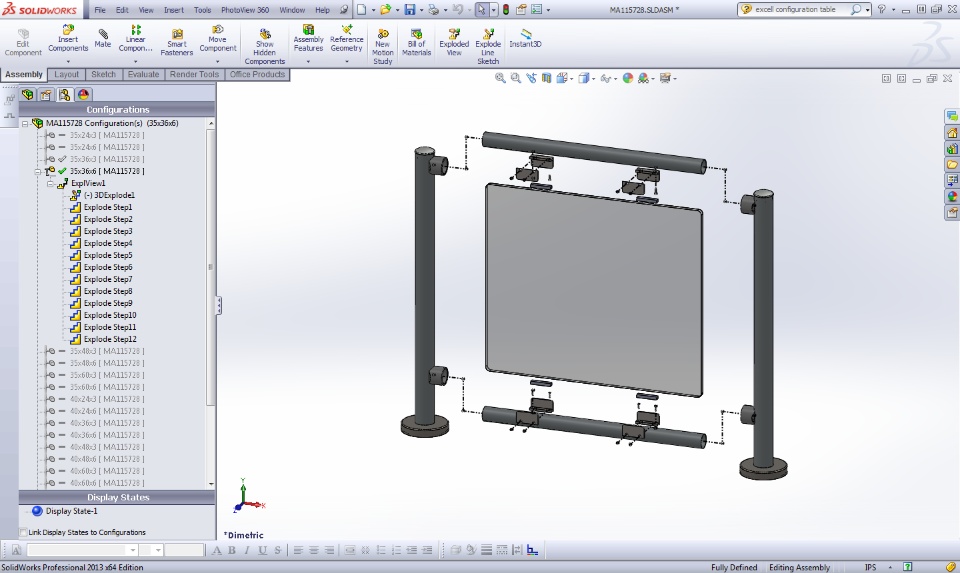Switch to the Office Products tab
The width and height of the screenshot is (960, 573).
[257, 74]
